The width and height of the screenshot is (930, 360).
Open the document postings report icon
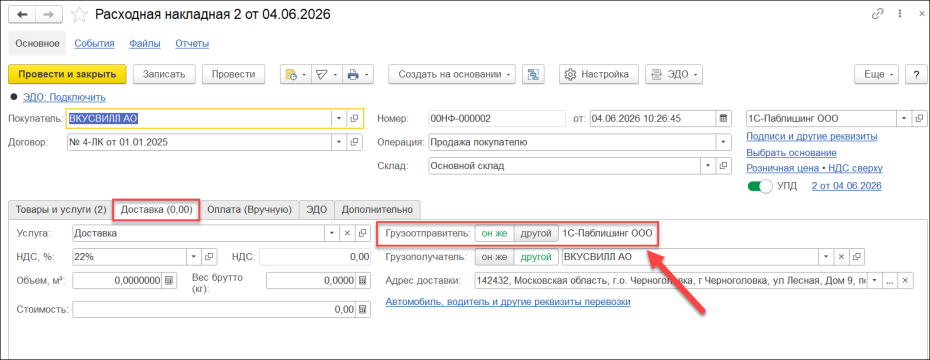coord(295,74)
